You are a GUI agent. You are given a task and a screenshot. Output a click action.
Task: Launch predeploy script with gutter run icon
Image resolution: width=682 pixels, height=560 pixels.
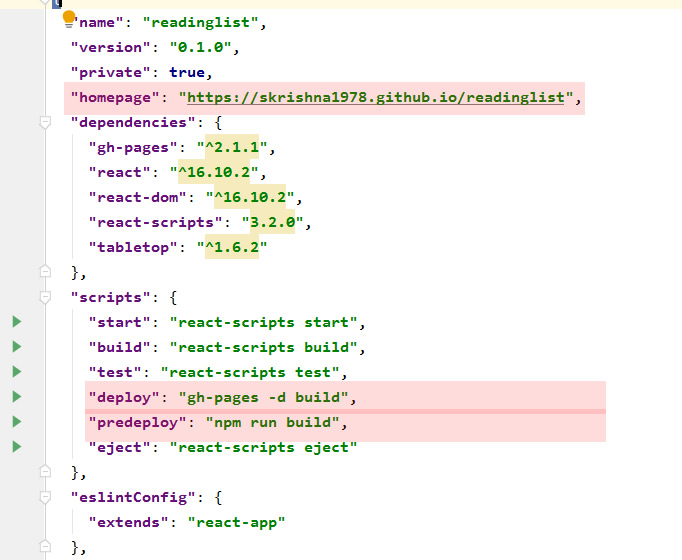[16, 422]
